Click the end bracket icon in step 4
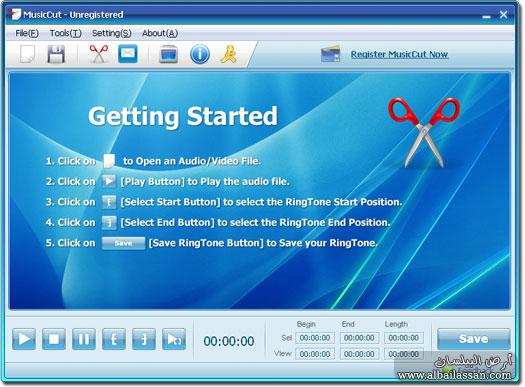 click(109, 223)
